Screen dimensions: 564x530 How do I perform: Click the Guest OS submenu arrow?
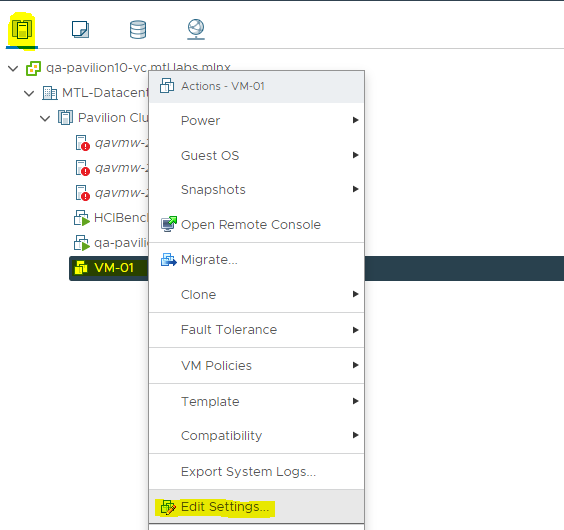click(x=355, y=155)
